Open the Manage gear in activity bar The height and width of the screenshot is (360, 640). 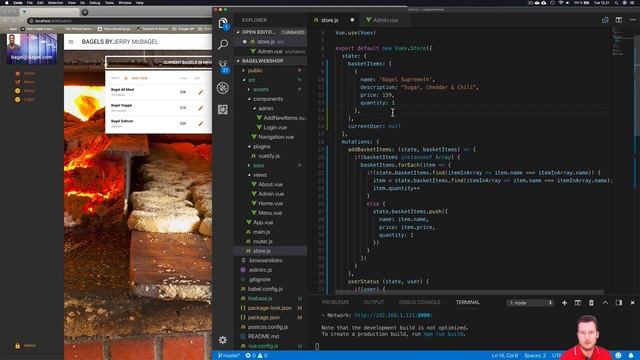tap(223, 340)
